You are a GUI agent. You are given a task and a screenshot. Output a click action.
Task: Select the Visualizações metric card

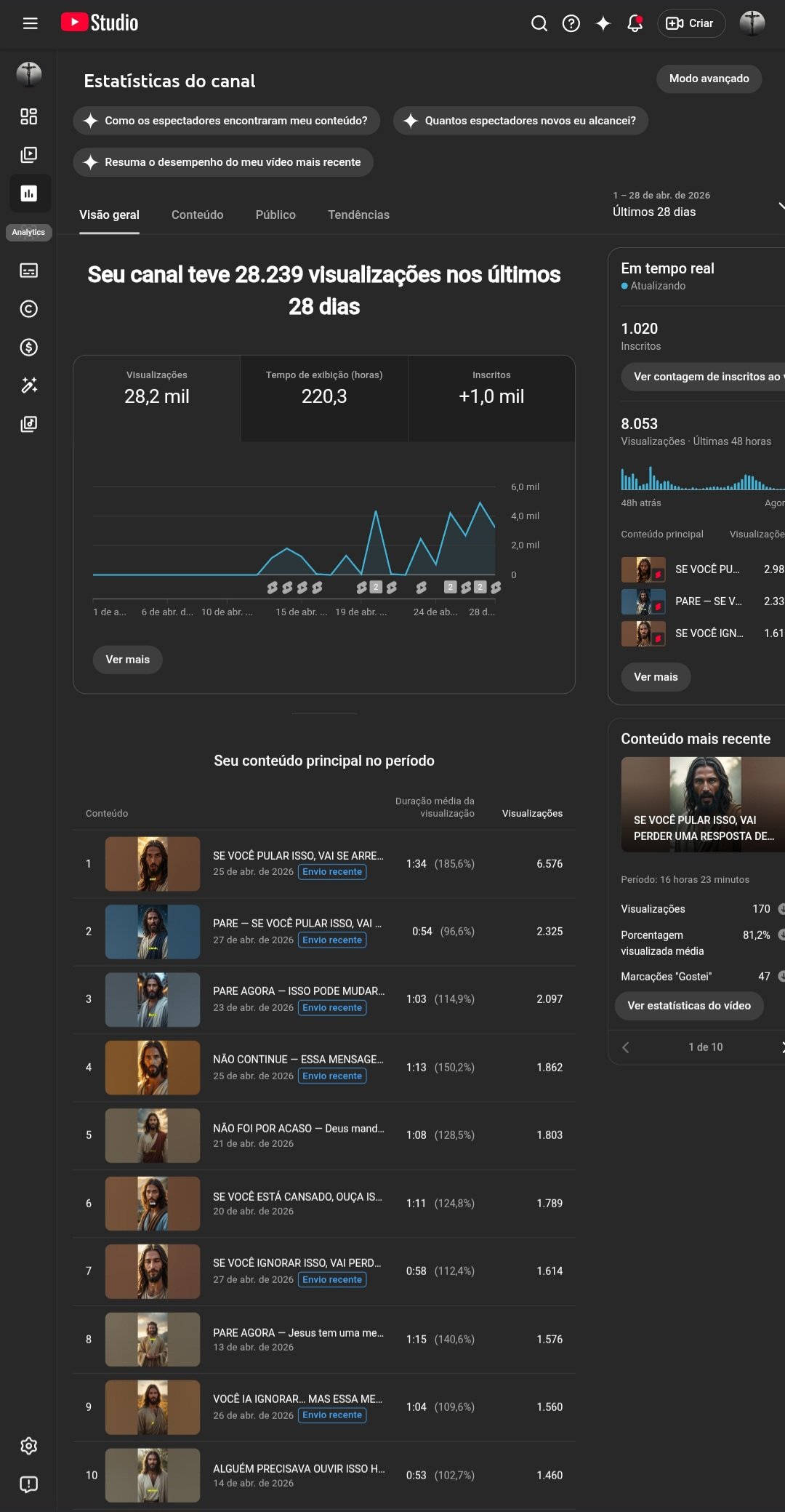(157, 397)
